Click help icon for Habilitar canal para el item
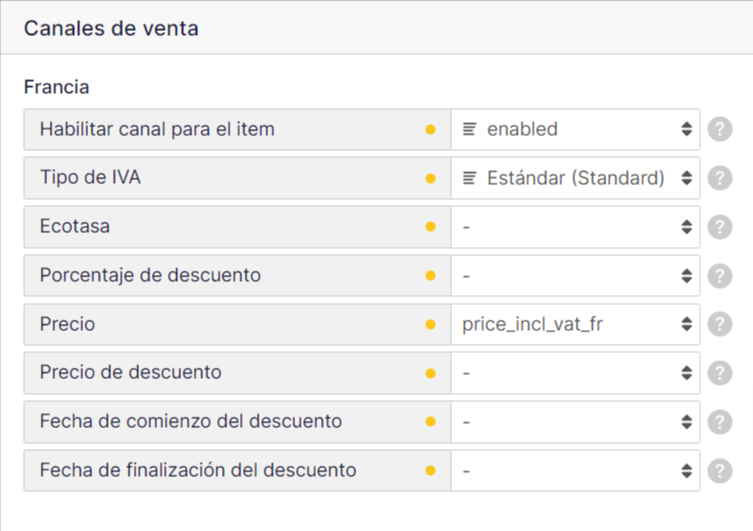 [x=719, y=130]
